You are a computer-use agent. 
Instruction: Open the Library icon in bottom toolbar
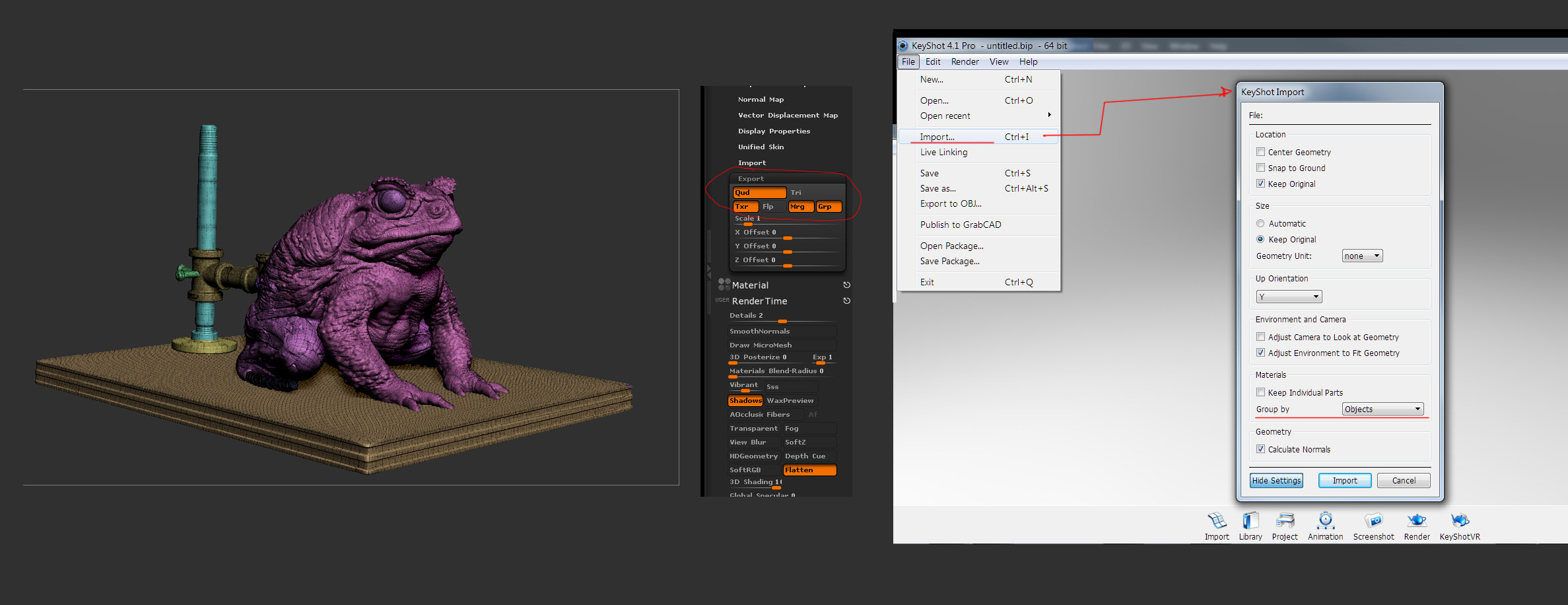point(1250,520)
